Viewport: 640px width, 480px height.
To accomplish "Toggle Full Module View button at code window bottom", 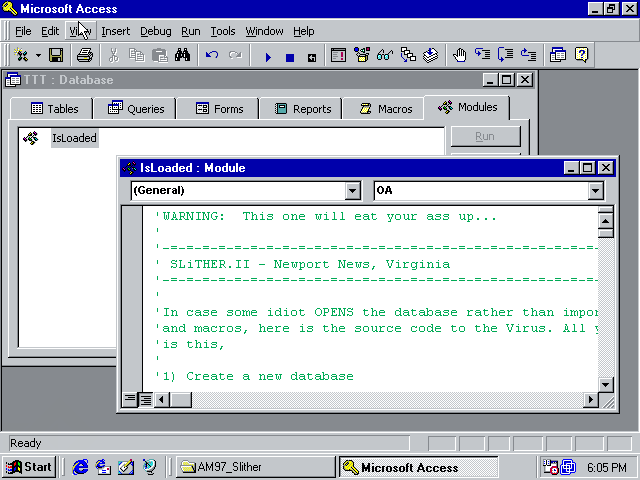I will coord(146,400).
